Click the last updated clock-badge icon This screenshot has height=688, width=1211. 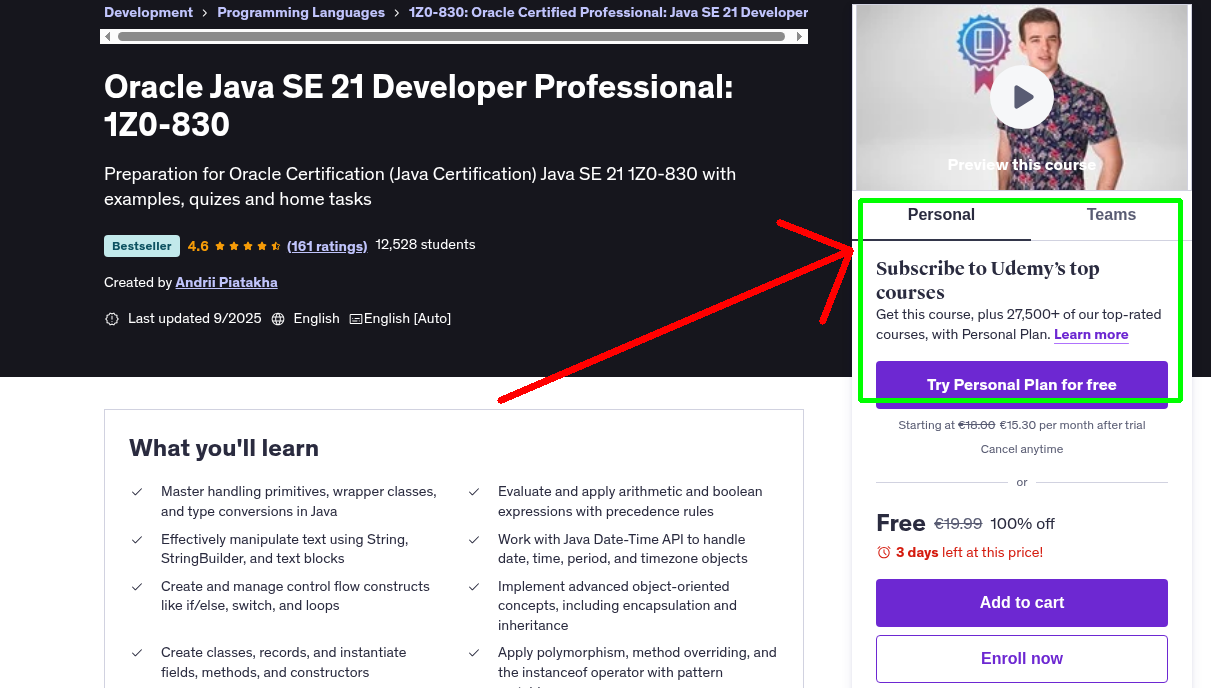click(x=112, y=319)
